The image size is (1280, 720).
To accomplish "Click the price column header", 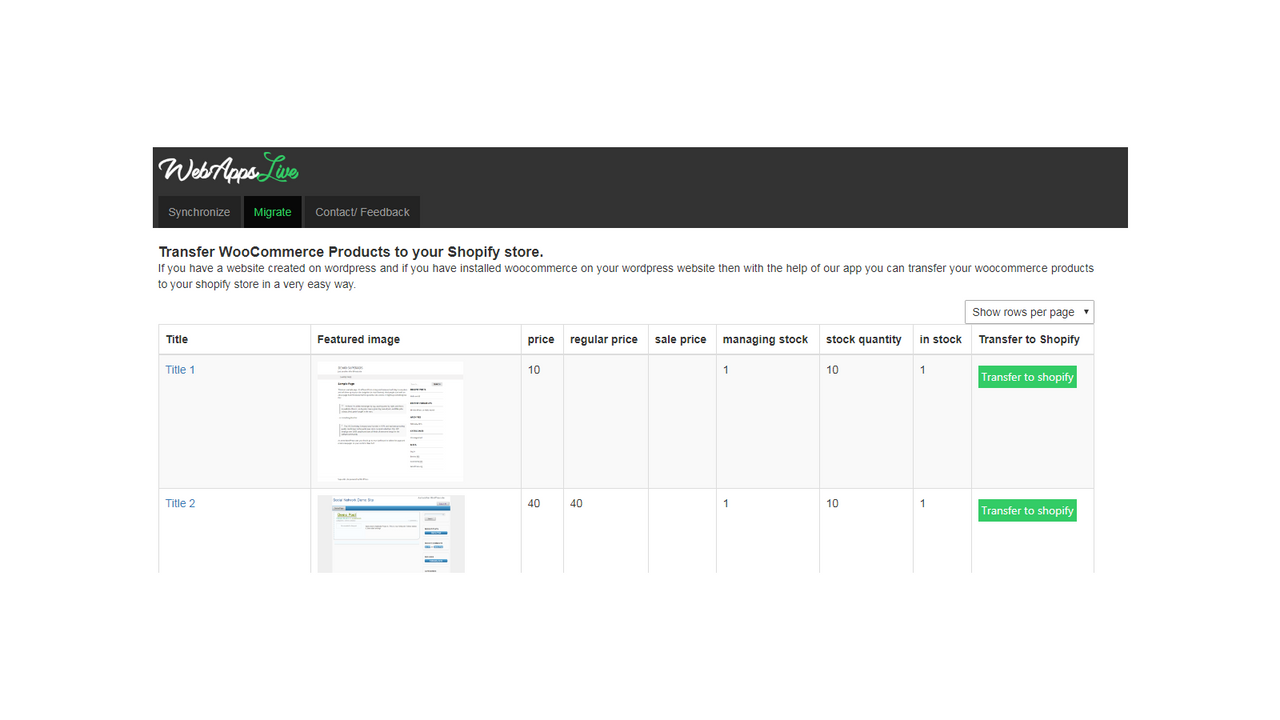I will (x=541, y=340).
